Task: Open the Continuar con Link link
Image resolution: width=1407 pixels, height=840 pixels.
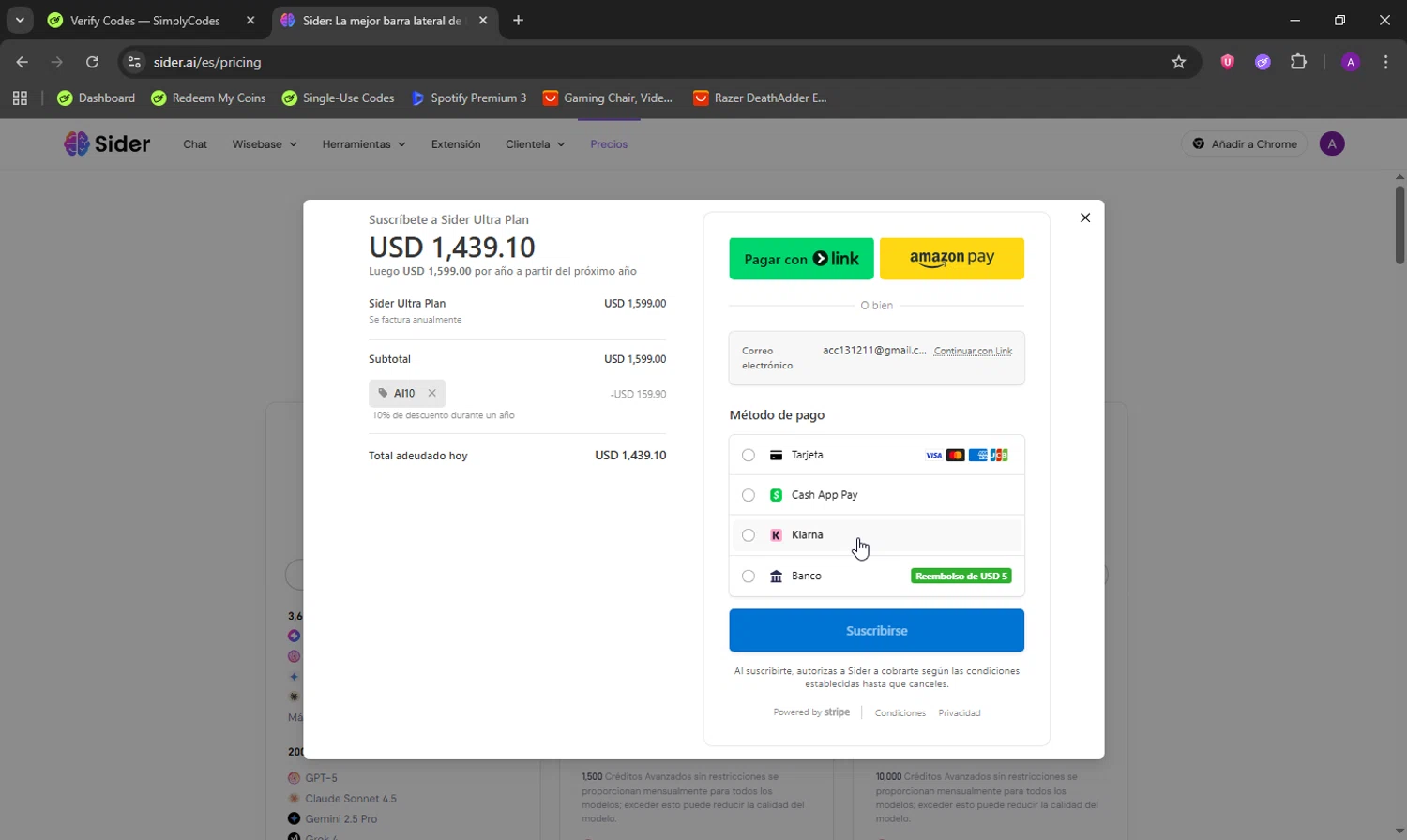Action: coord(973,351)
